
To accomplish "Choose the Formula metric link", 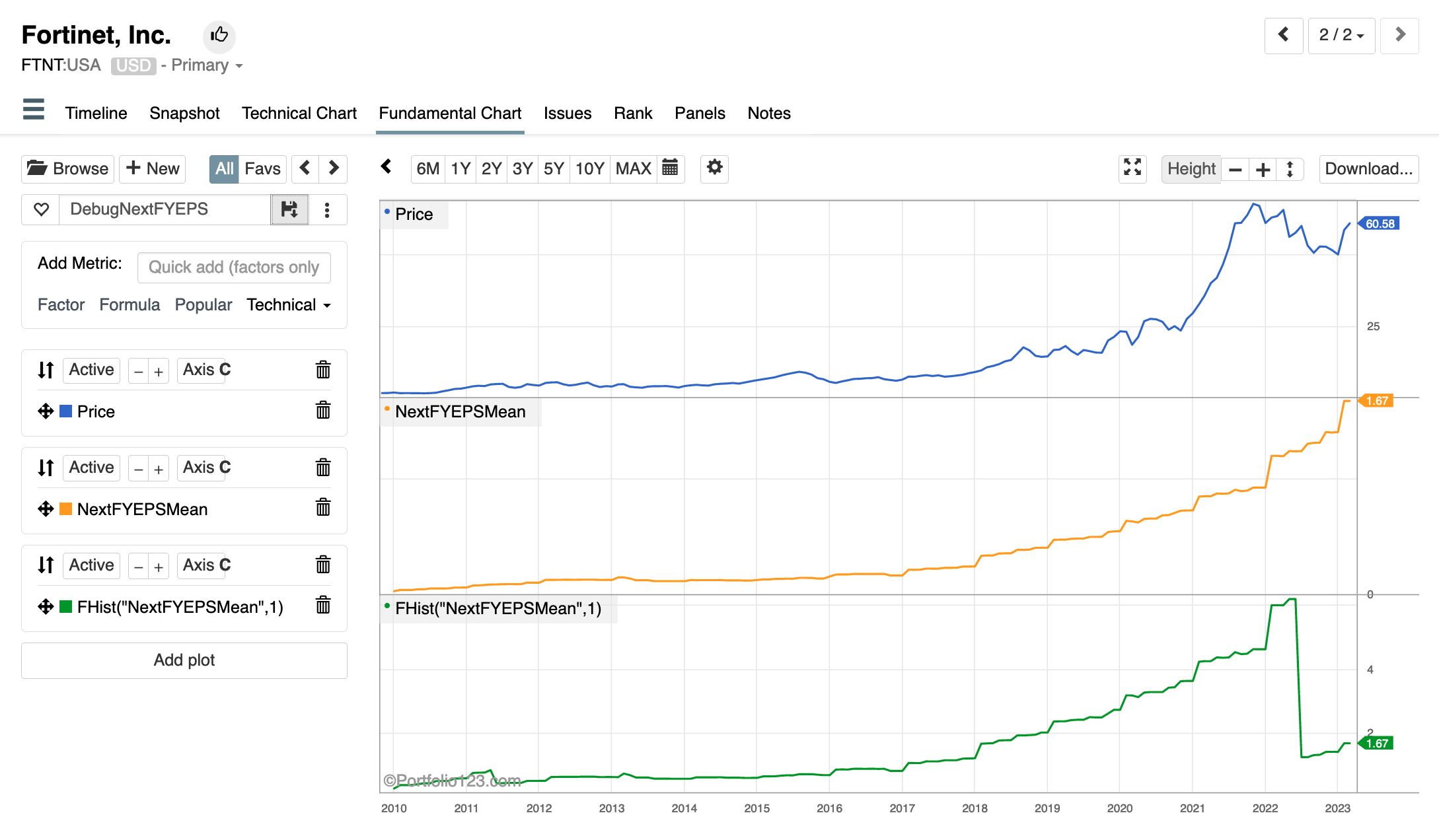I will (129, 304).
